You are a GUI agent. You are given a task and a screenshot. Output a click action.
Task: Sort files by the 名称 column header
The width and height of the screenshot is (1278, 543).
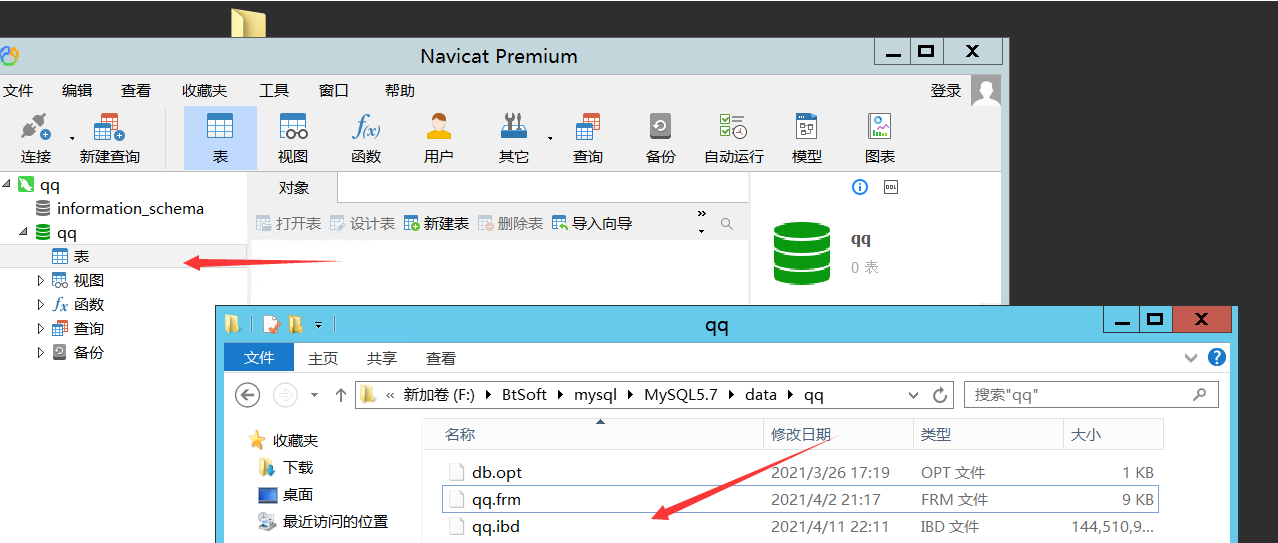[460, 435]
